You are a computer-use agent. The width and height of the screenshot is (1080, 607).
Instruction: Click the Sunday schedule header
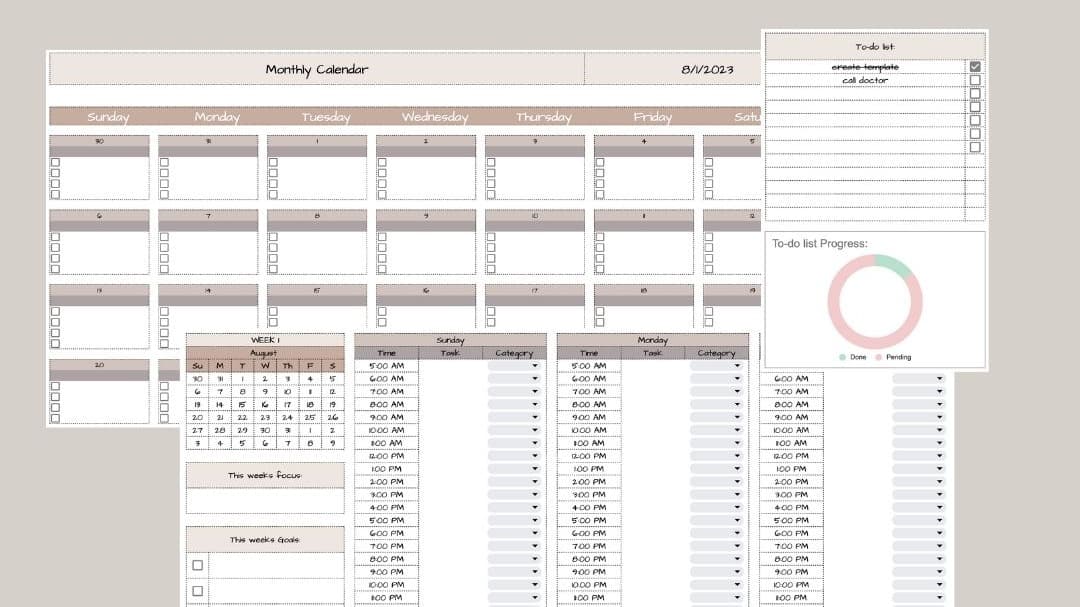tap(450, 340)
